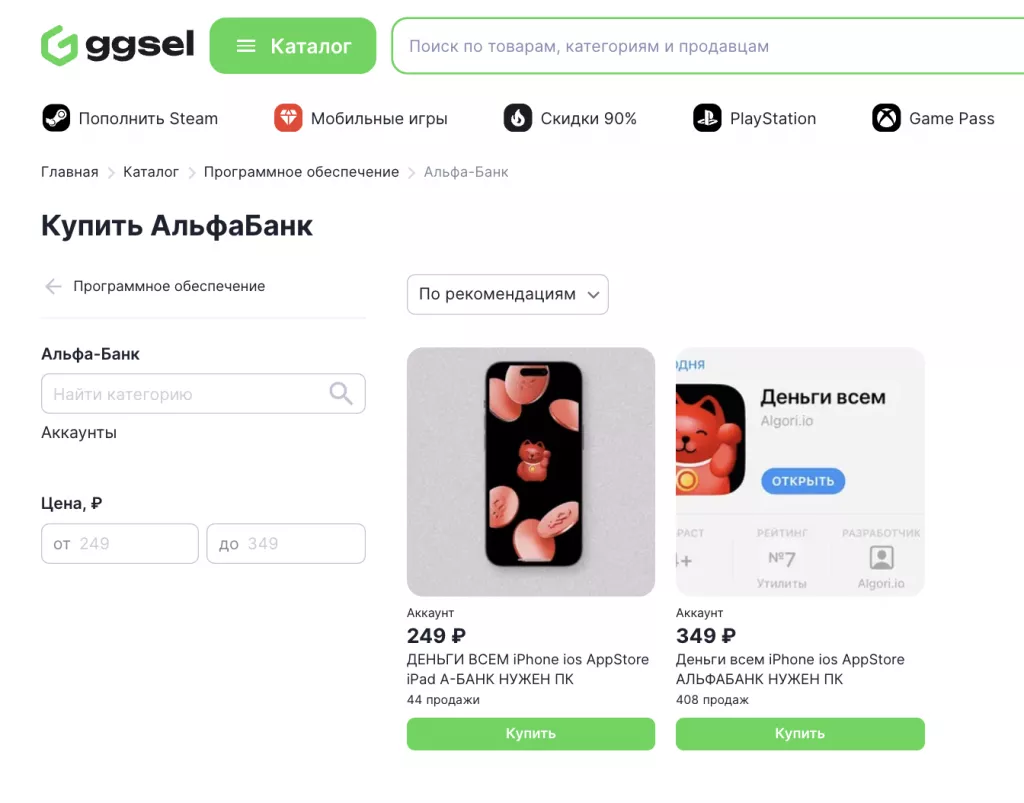Open the По рекомендациям sorting dropdown
This screenshot has height=803, width=1024.
click(x=507, y=294)
